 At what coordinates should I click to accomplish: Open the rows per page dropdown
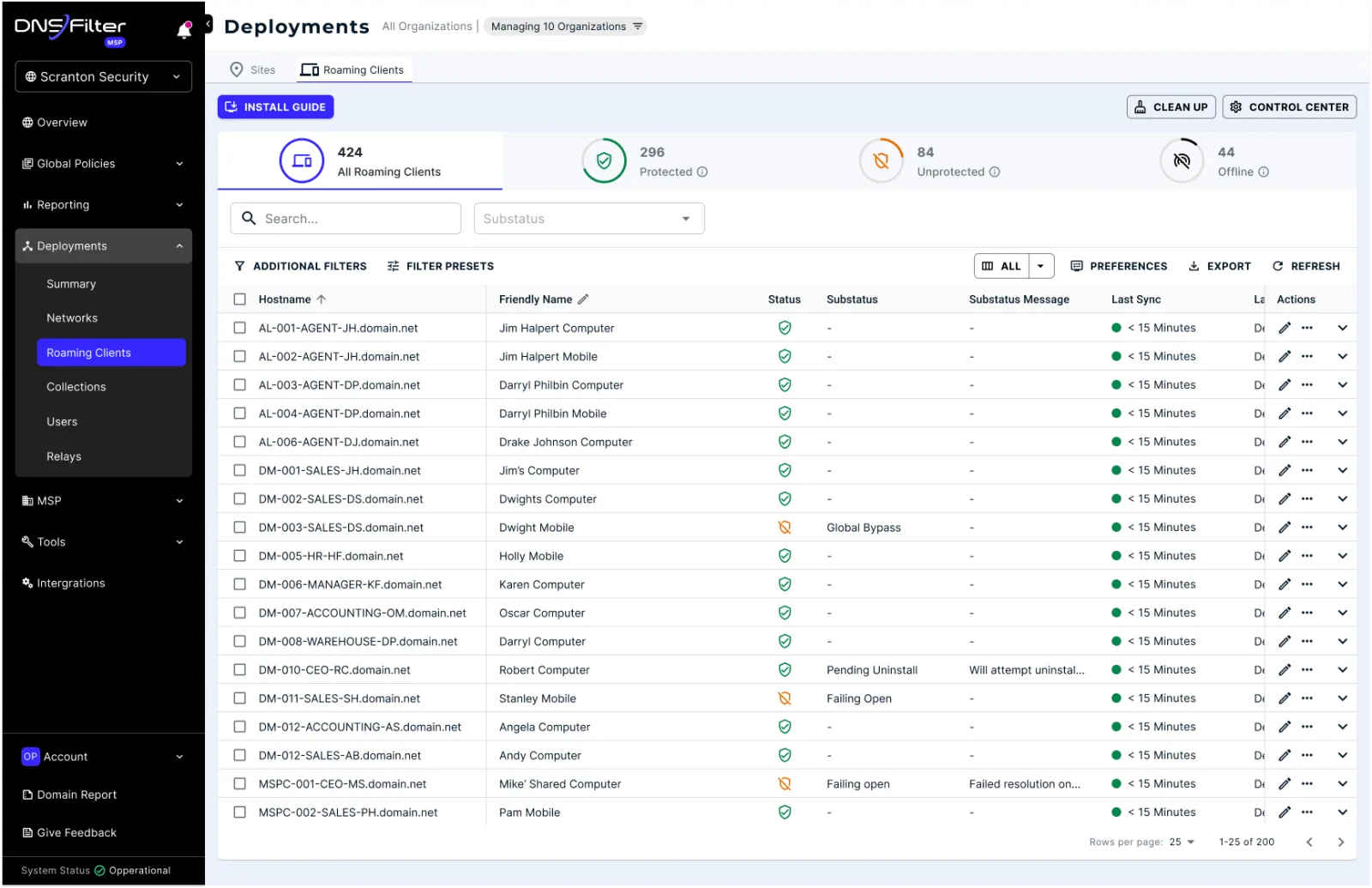[x=1182, y=843]
